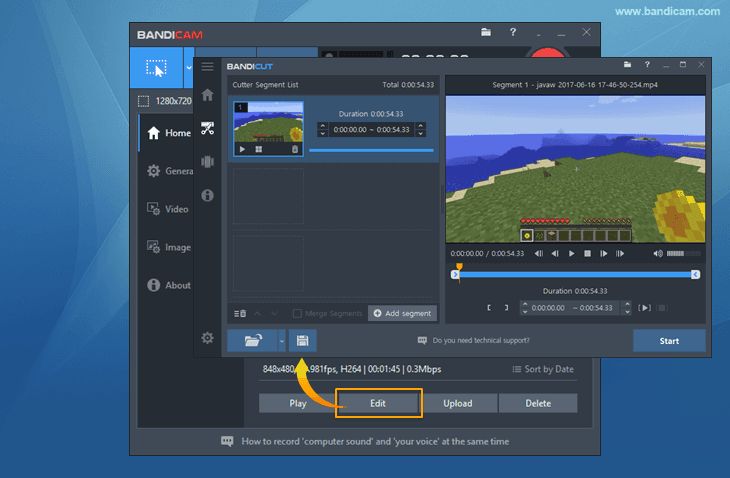
Task: Click the Add segment button
Action: 402,313
